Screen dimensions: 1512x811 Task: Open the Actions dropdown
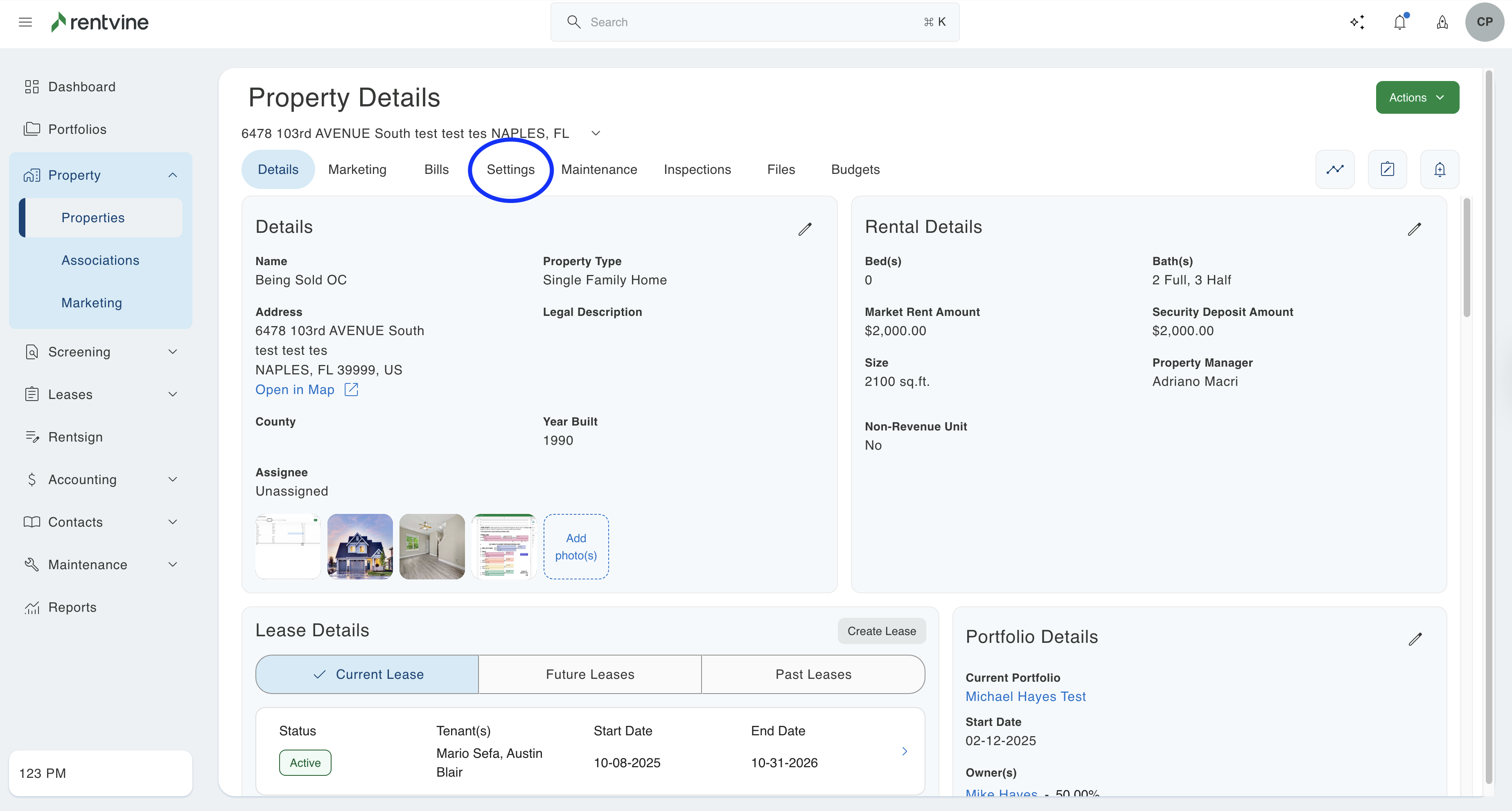(1417, 97)
